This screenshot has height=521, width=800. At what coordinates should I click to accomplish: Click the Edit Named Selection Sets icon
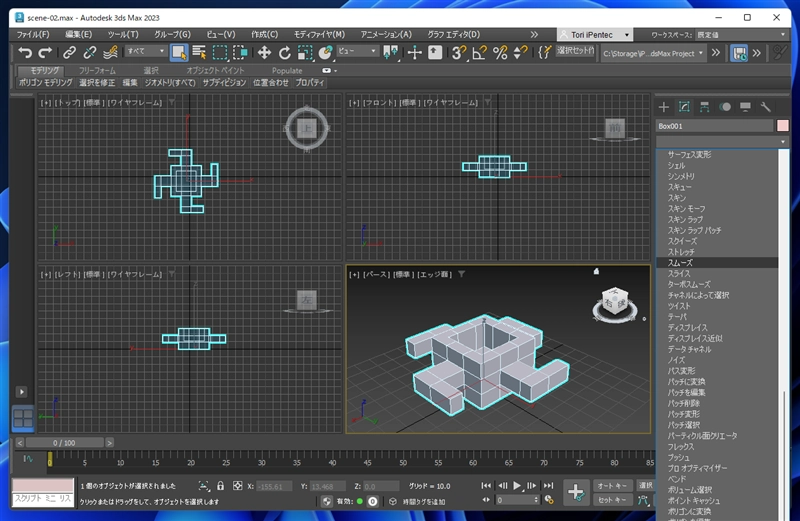tap(544, 52)
